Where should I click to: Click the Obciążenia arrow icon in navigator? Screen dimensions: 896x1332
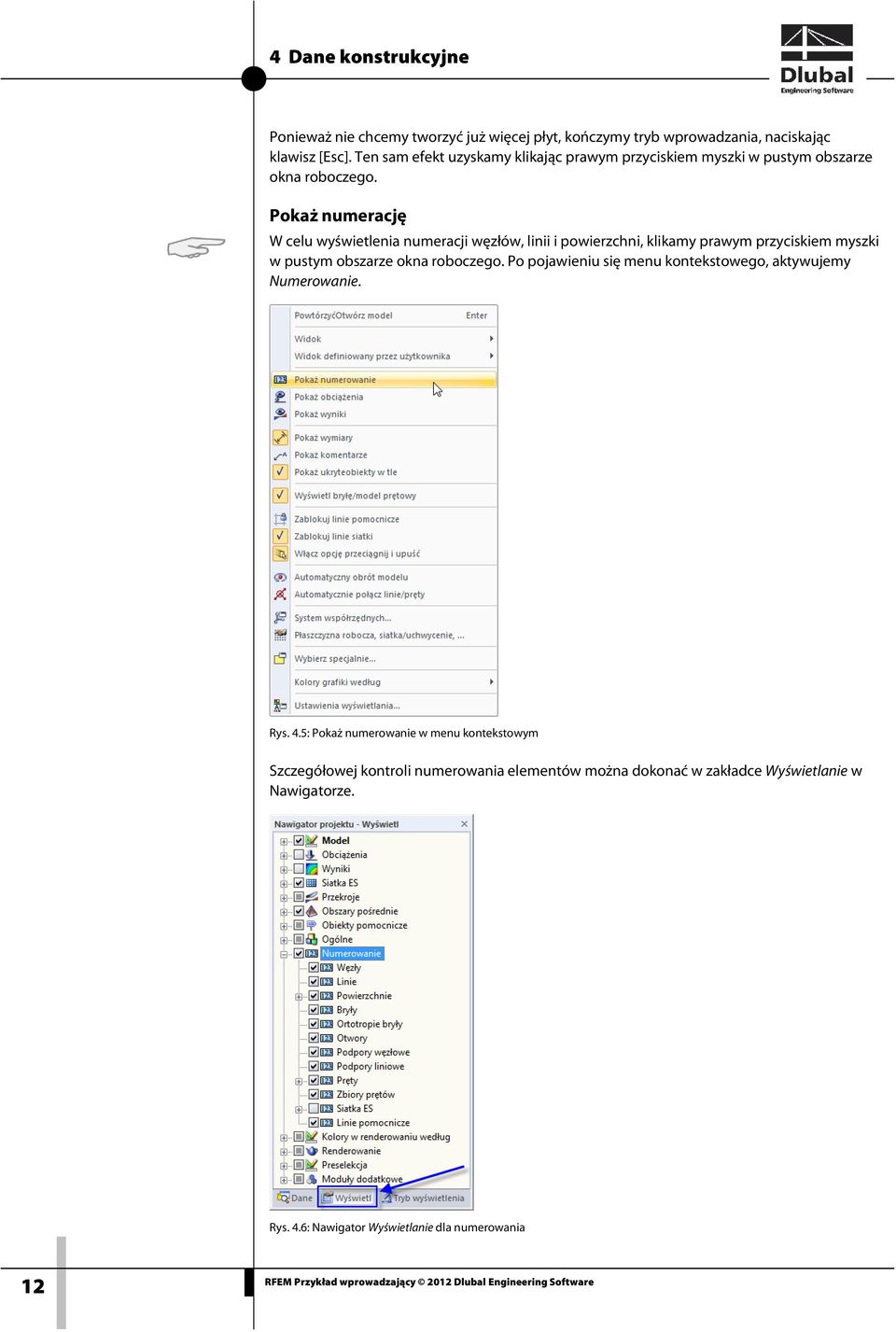click(x=312, y=855)
